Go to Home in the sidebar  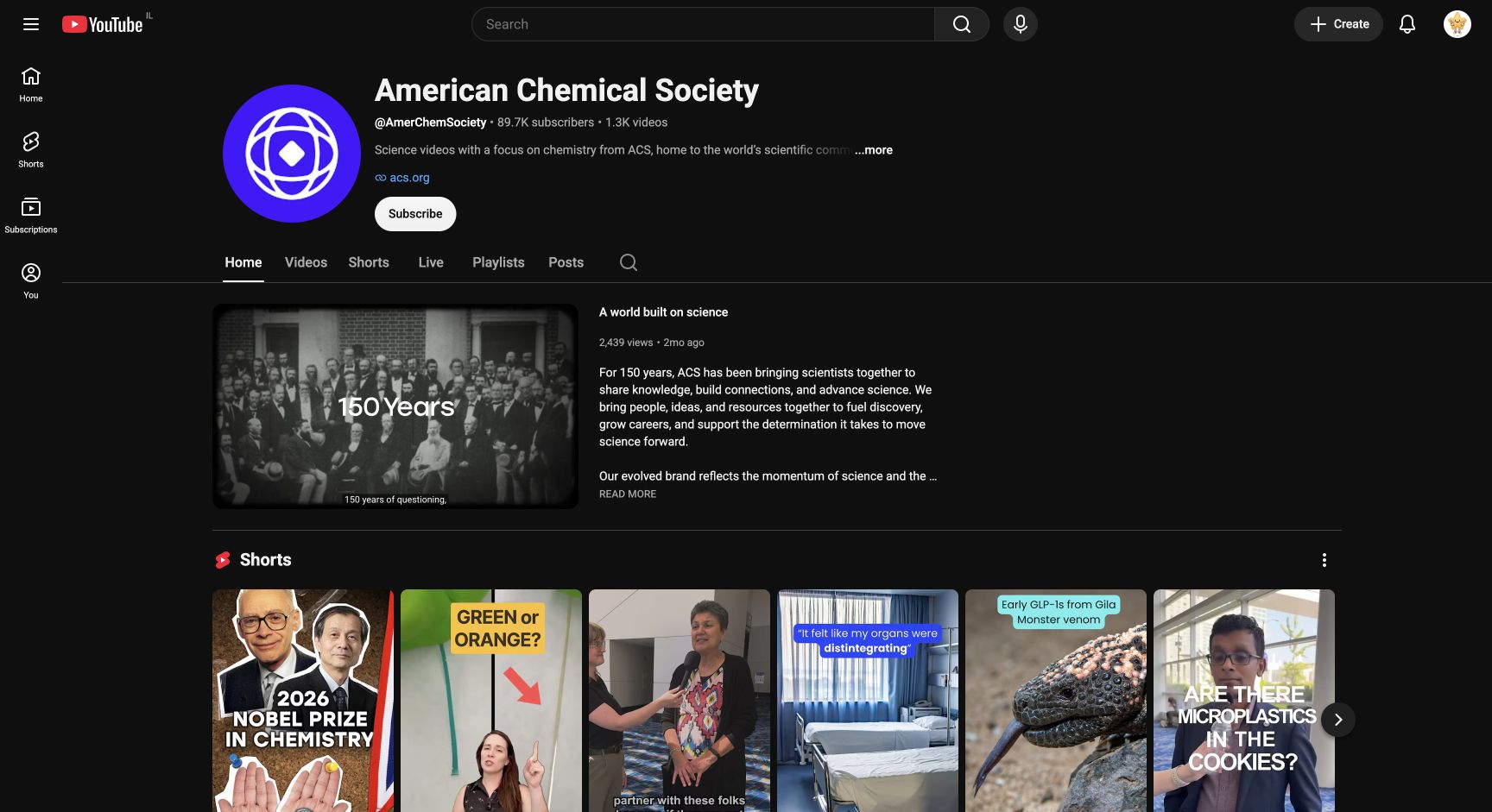(x=31, y=85)
